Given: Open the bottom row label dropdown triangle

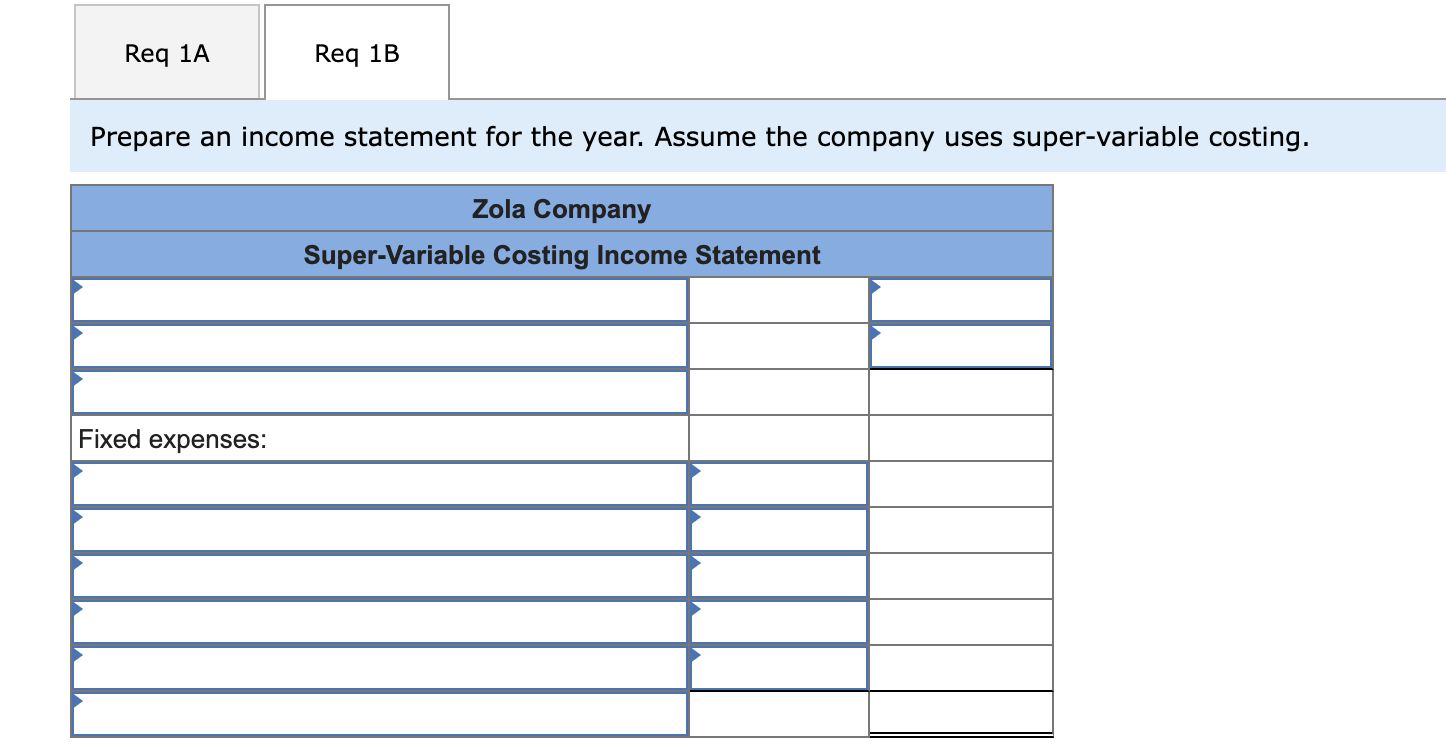Looking at the screenshot, I should 78,702.
